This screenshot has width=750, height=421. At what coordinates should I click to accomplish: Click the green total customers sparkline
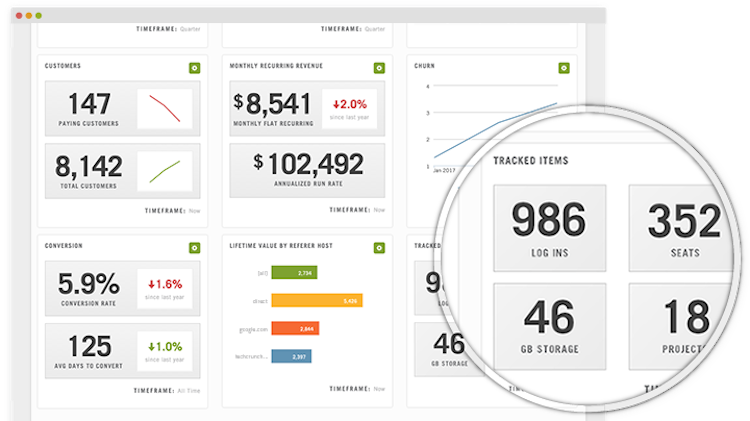click(165, 171)
